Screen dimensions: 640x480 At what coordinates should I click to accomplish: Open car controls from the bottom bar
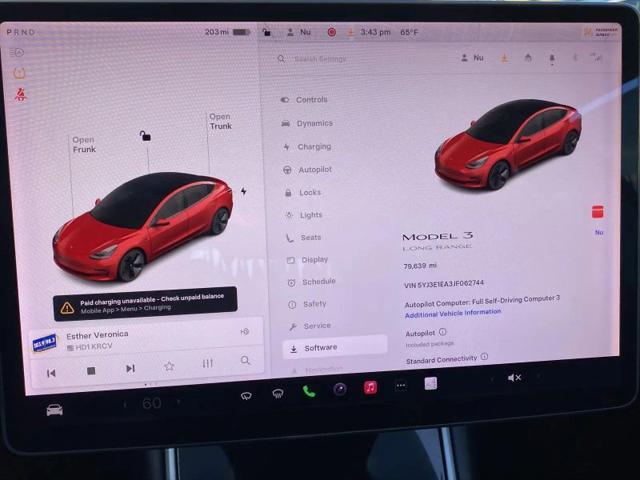point(55,410)
